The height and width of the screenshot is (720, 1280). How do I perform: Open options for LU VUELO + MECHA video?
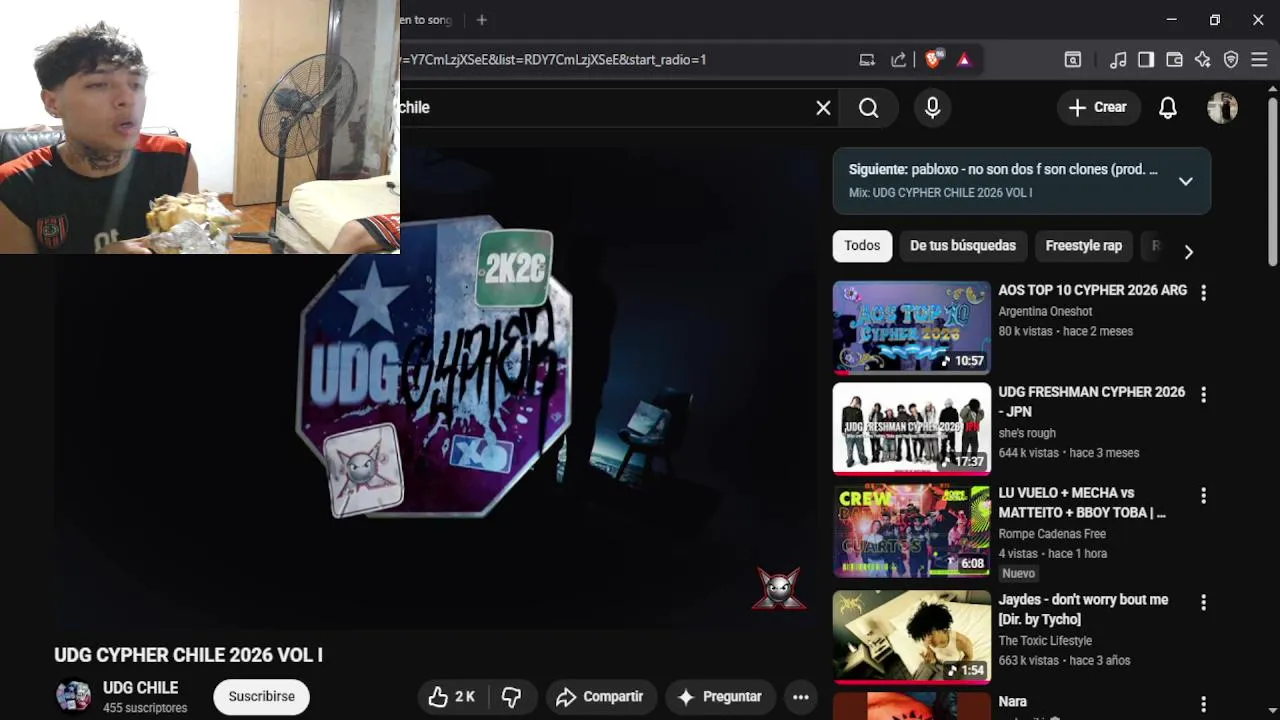[x=1203, y=496]
